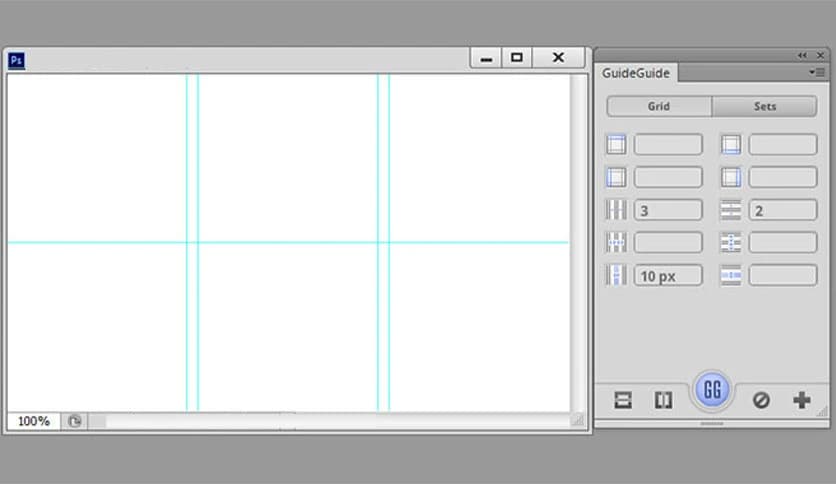Maximize the Photoshop document window
The image size is (836, 484).
pos(517,58)
